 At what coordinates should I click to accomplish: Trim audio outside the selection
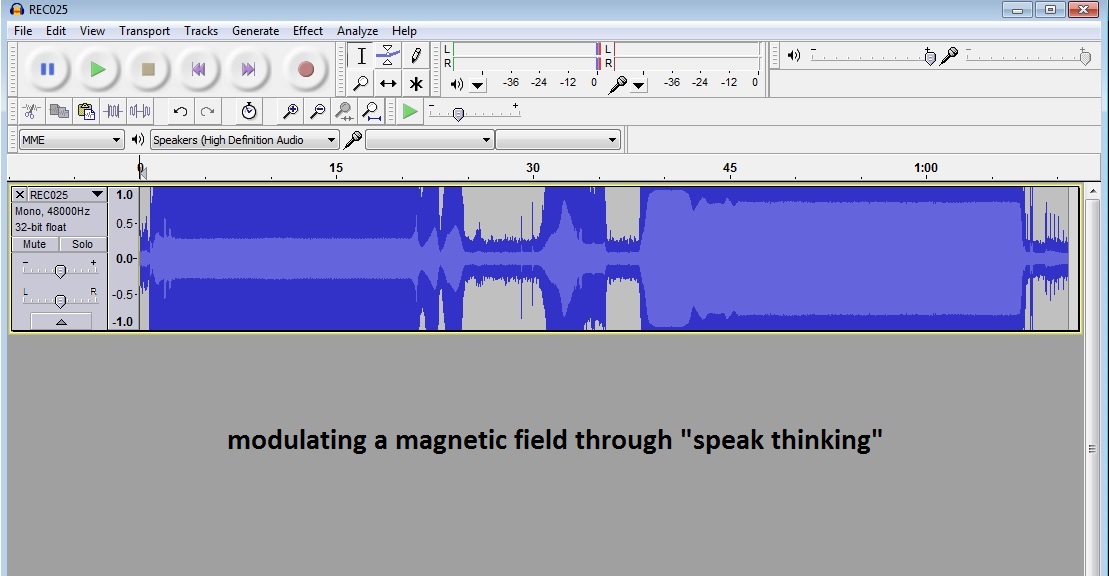113,111
